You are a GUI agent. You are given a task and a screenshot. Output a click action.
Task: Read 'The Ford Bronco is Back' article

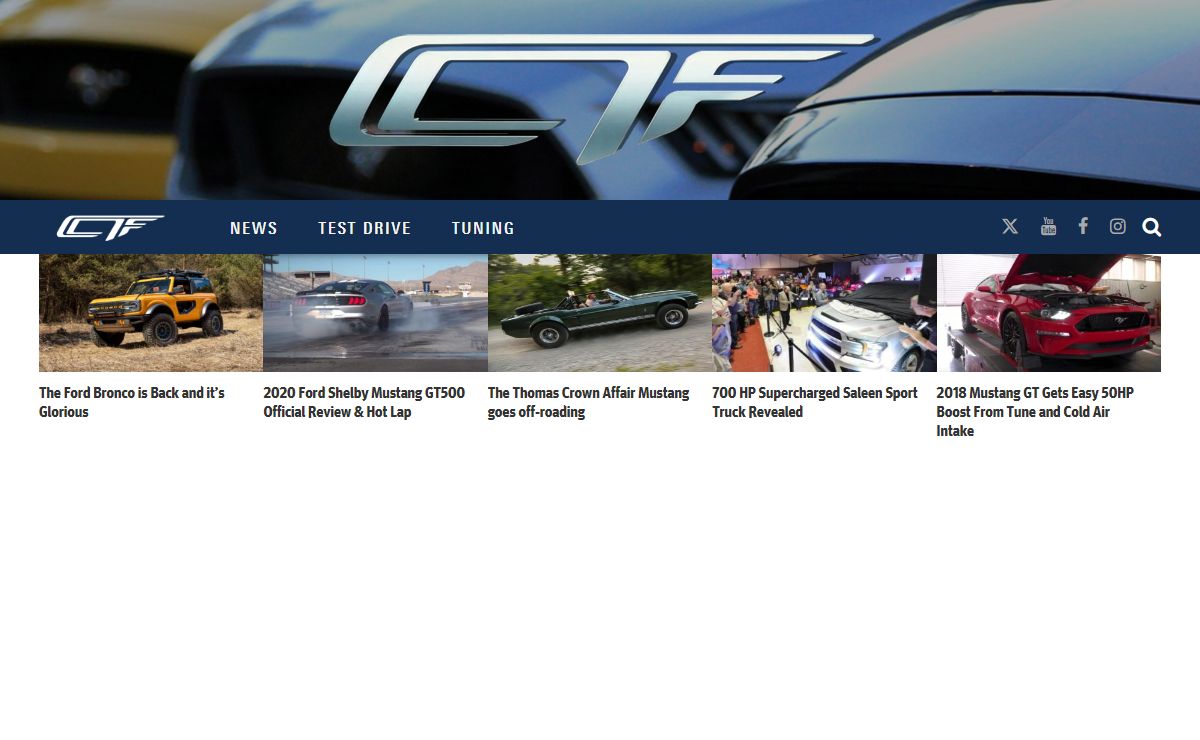click(x=132, y=402)
